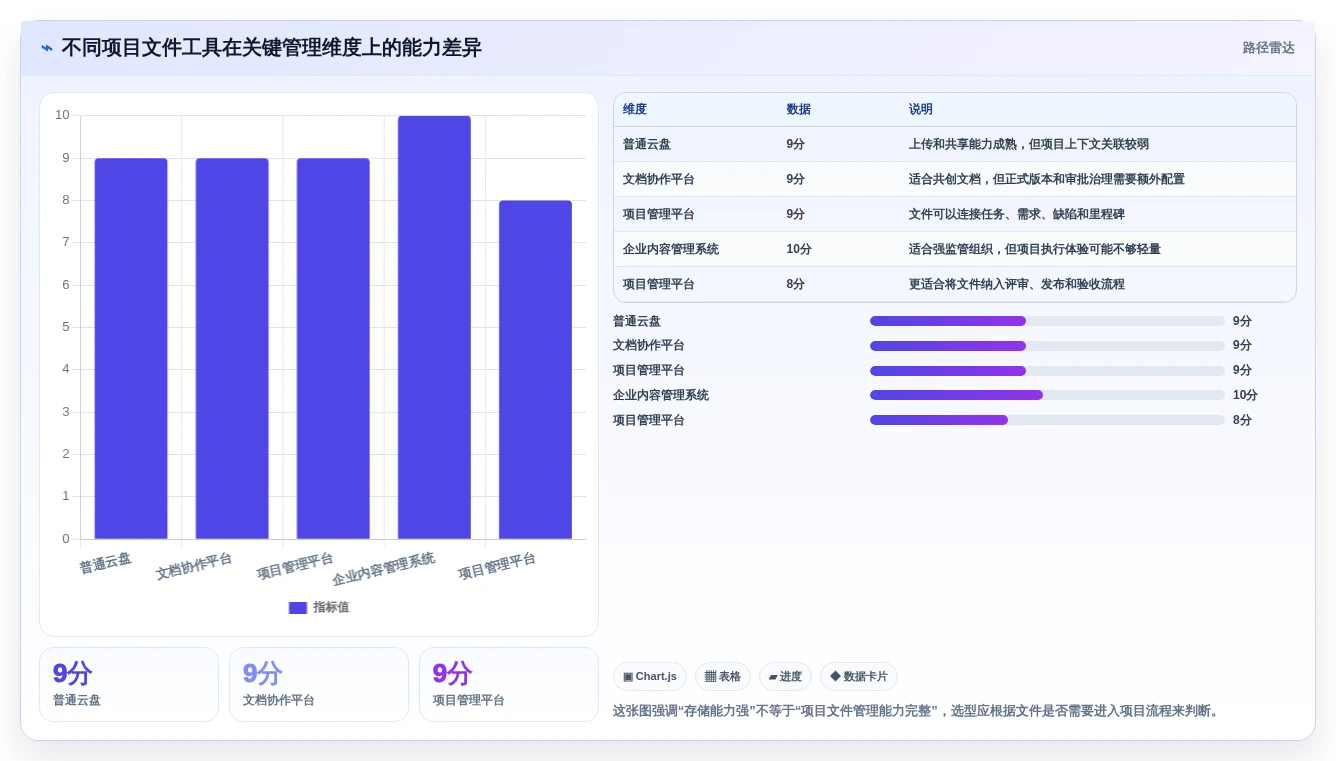Viewport: 1336px width, 761px height.
Task: Click the footer summary sentence about 存储能力强
Action: (917, 711)
